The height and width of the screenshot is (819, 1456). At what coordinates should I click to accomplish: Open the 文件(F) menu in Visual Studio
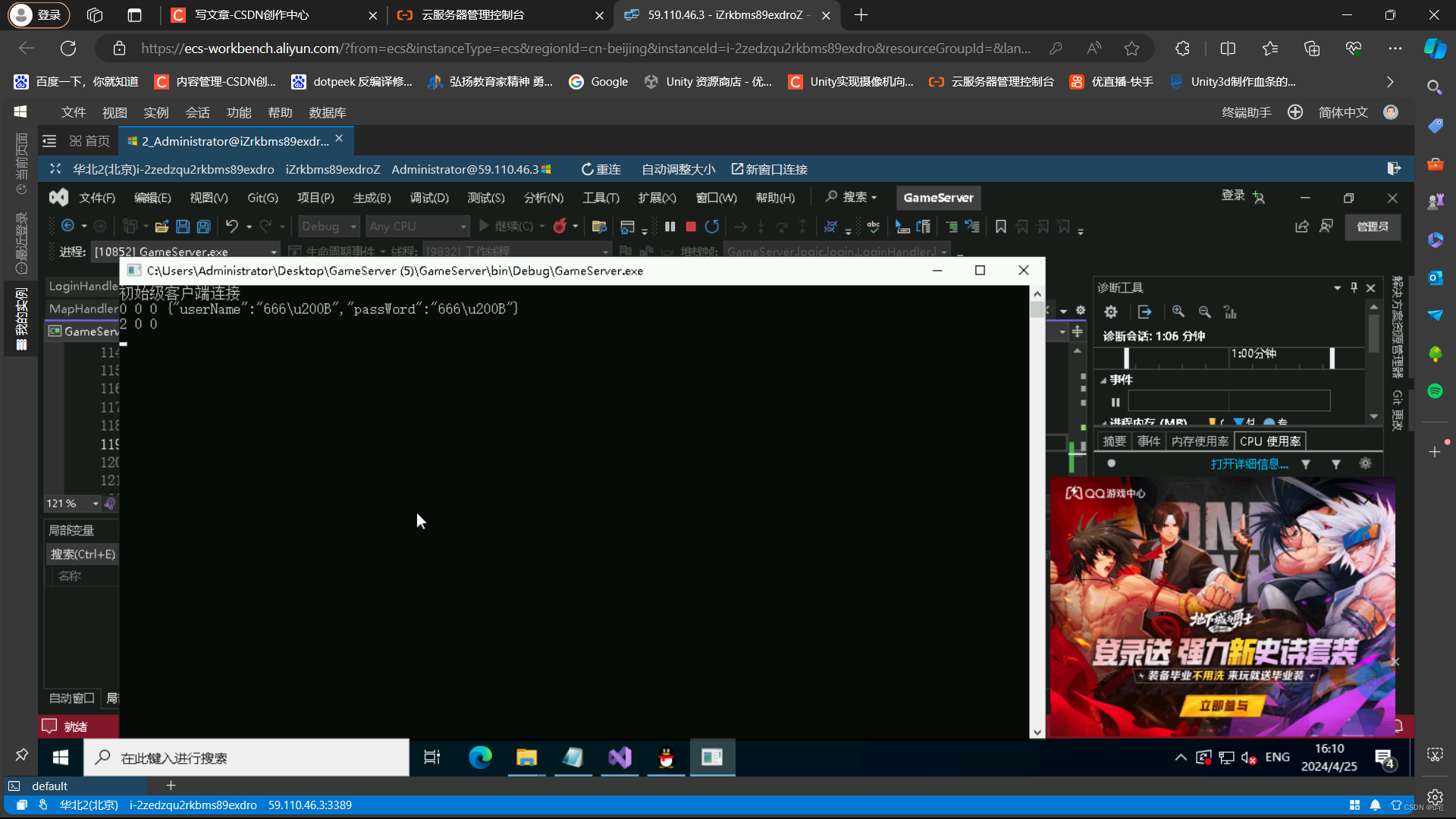pyautogui.click(x=97, y=198)
